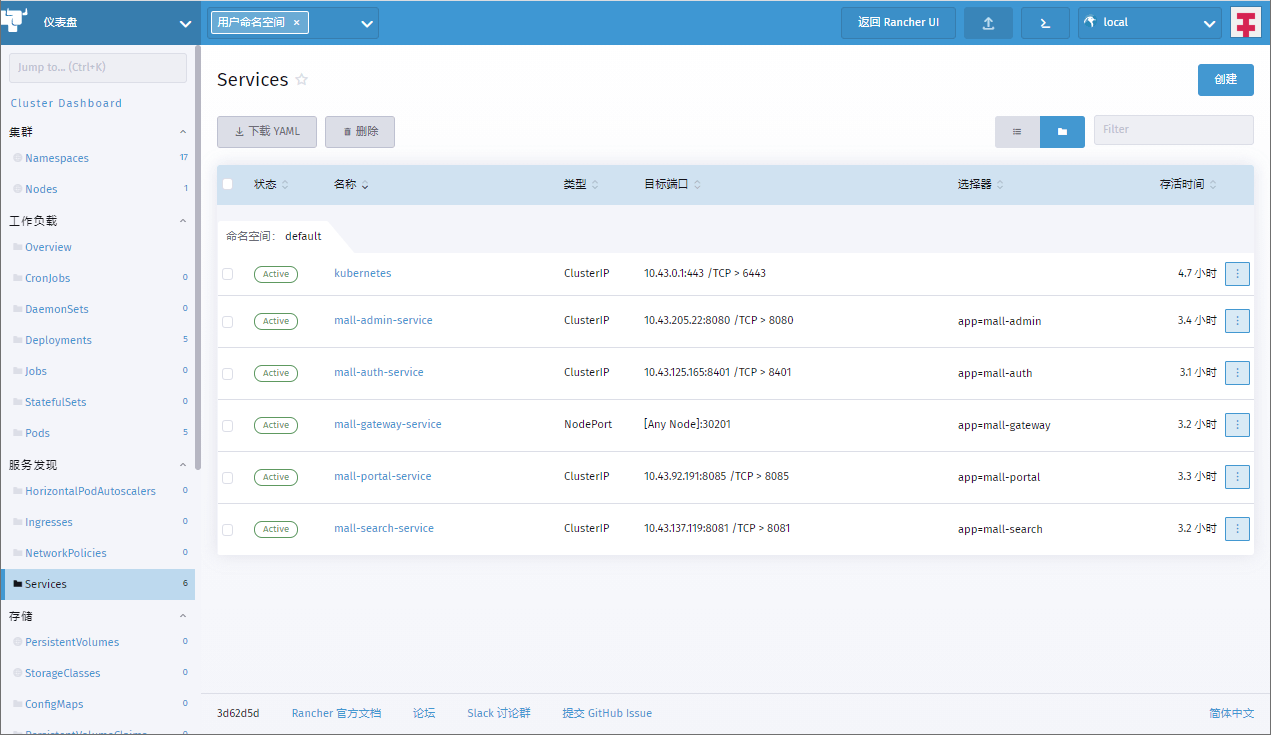Viewport: 1271px width, 735px height.
Task: Focus the Filter search field
Action: [x=1172, y=130]
